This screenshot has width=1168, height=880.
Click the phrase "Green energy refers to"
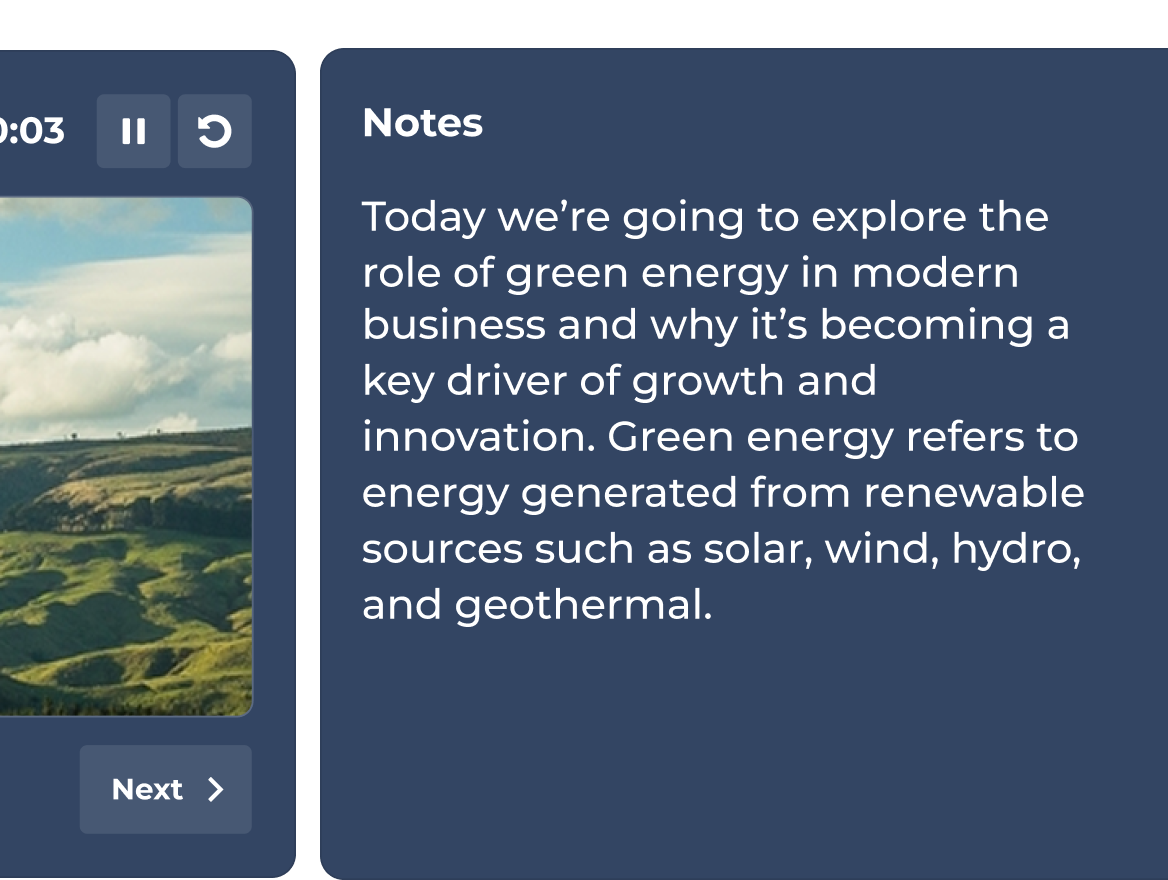[842, 438]
